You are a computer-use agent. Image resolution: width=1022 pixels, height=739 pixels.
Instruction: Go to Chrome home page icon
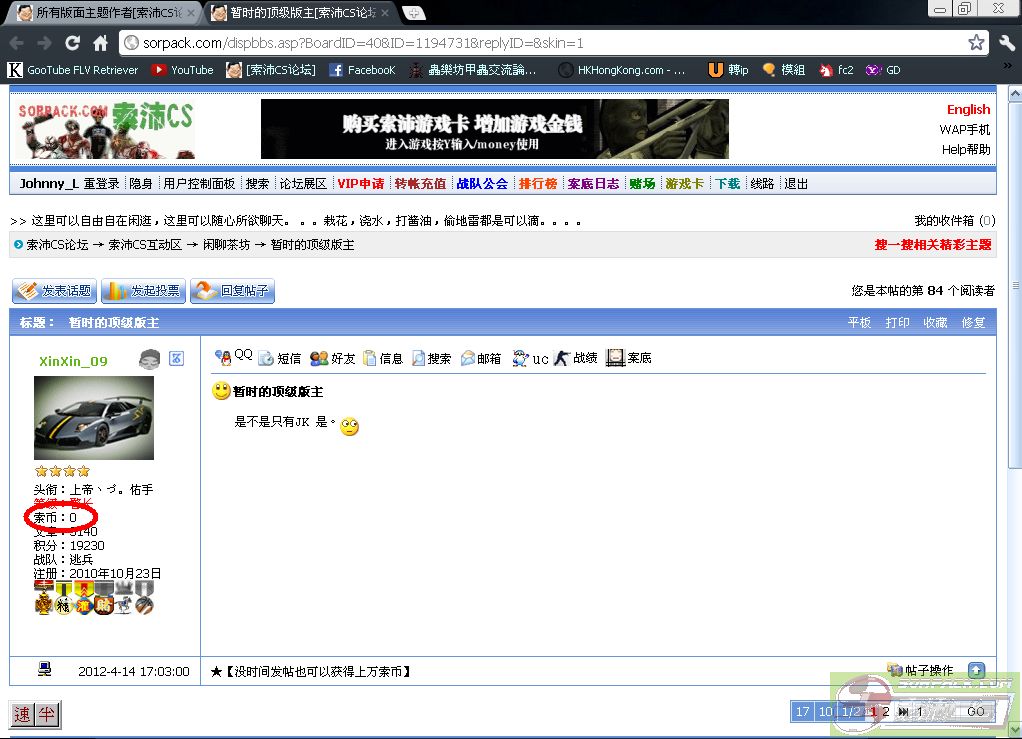100,43
